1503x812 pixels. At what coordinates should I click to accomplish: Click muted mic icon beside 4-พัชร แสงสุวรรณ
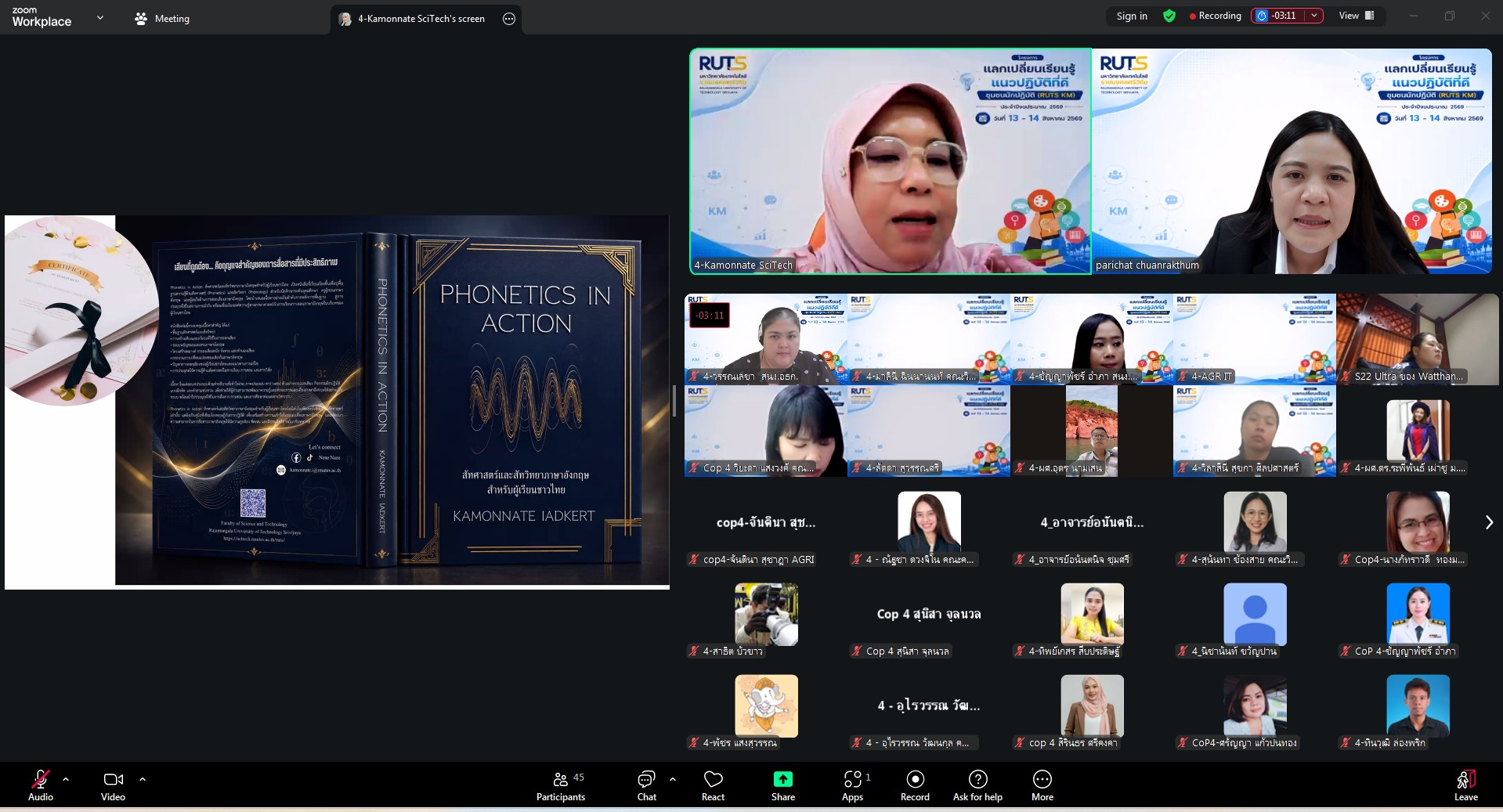coord(694,743)
